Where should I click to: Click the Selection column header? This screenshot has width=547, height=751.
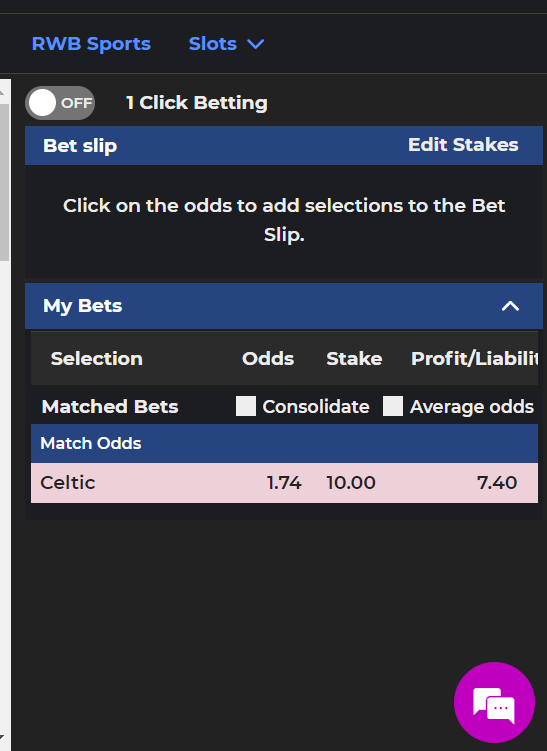tap(97, 358)
